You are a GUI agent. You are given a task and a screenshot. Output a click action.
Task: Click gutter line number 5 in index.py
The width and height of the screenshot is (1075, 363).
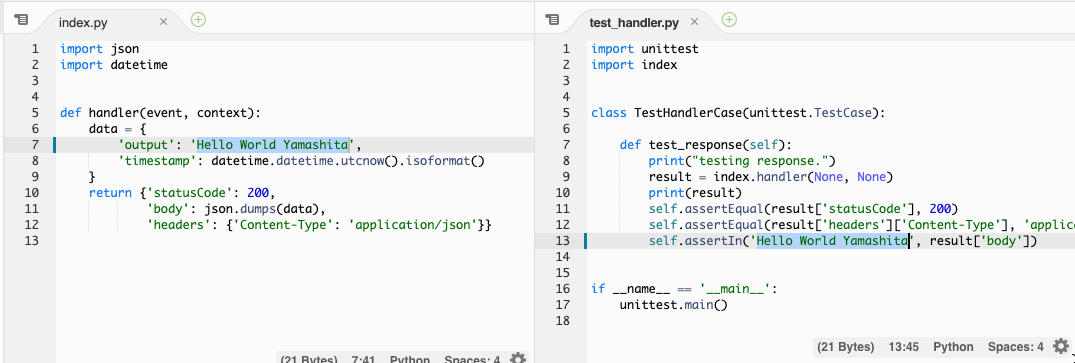35,113
